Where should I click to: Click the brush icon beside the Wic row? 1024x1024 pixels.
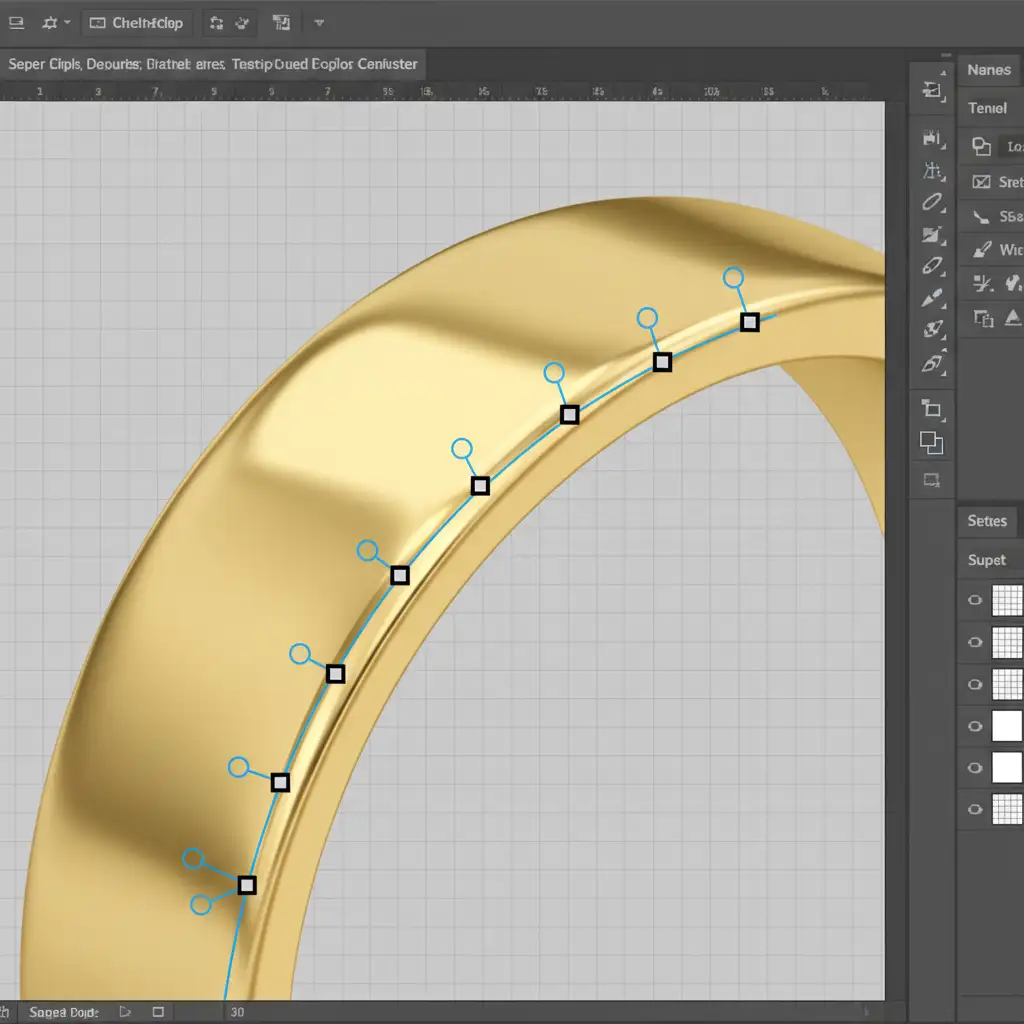pos(981,250)
